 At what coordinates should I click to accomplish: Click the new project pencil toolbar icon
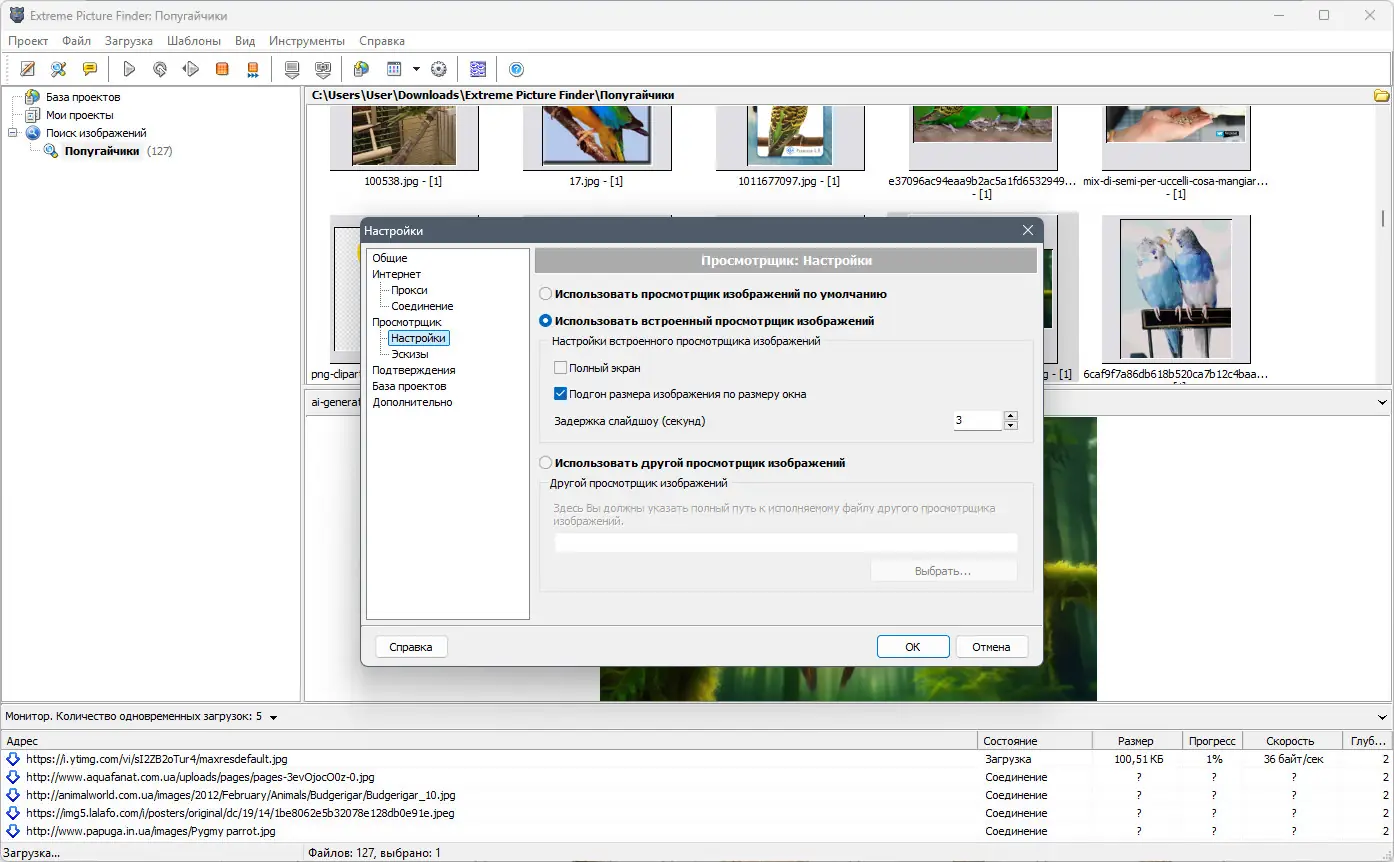pos(28,69)
